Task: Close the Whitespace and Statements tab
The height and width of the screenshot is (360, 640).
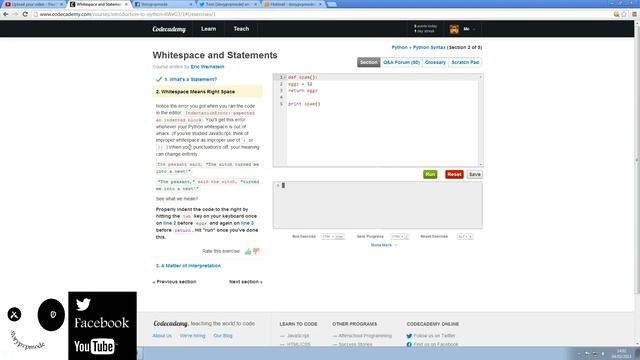Action: pyautogui.click(x=126, y=4)
